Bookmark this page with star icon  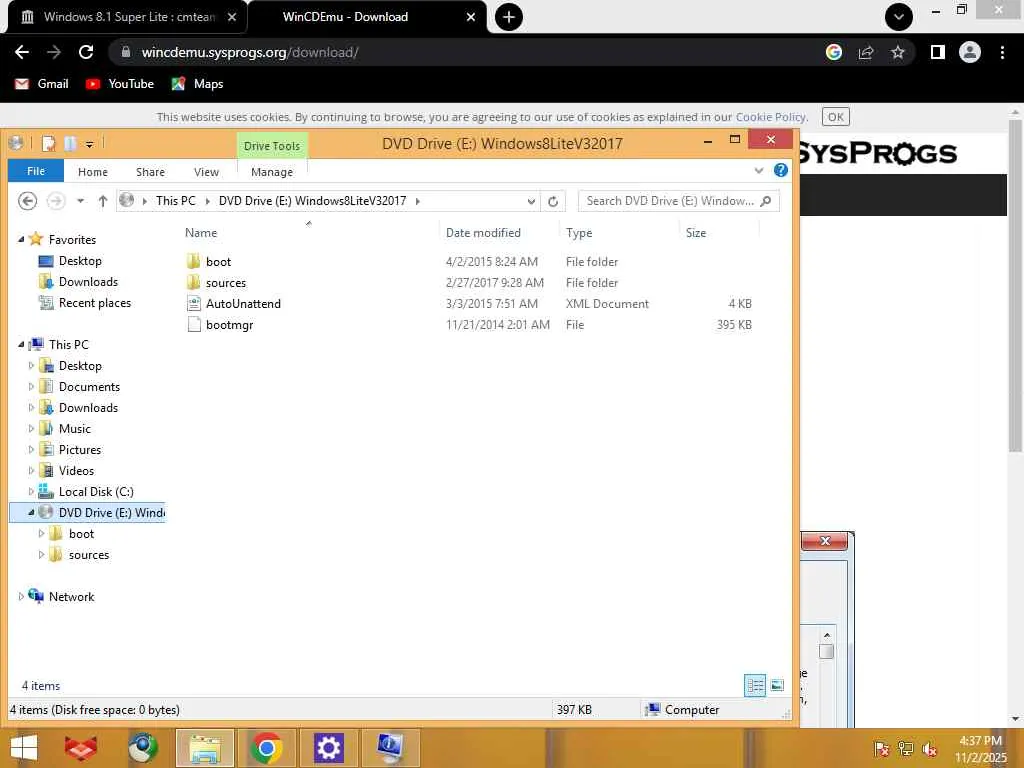pos(898,52)
